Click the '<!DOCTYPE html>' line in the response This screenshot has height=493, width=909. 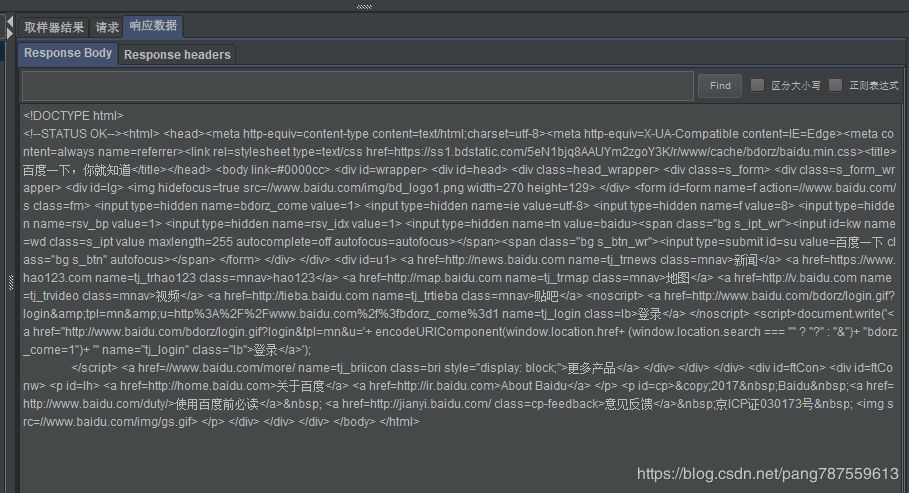point(74,116)
